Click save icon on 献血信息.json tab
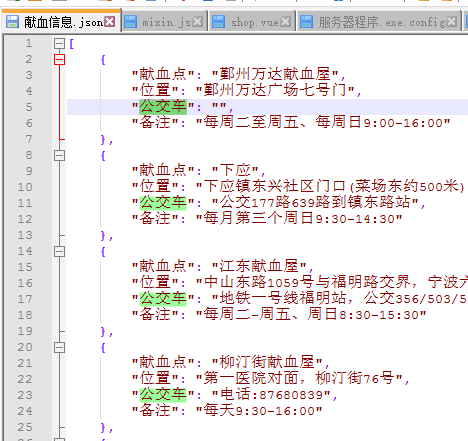 pos(13,22)
